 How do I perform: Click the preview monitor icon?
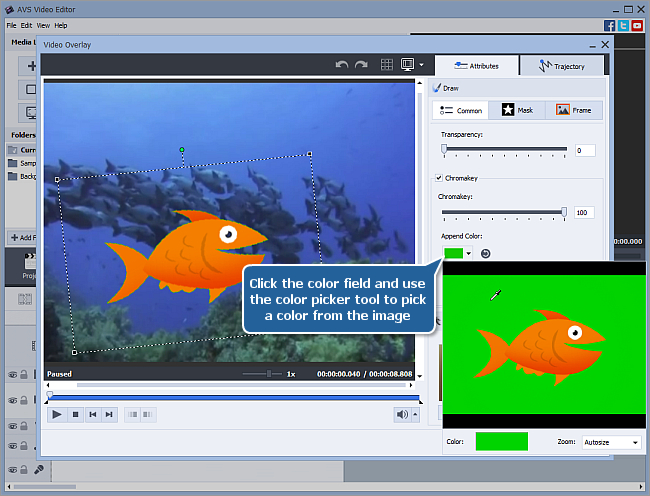(407, 65)
